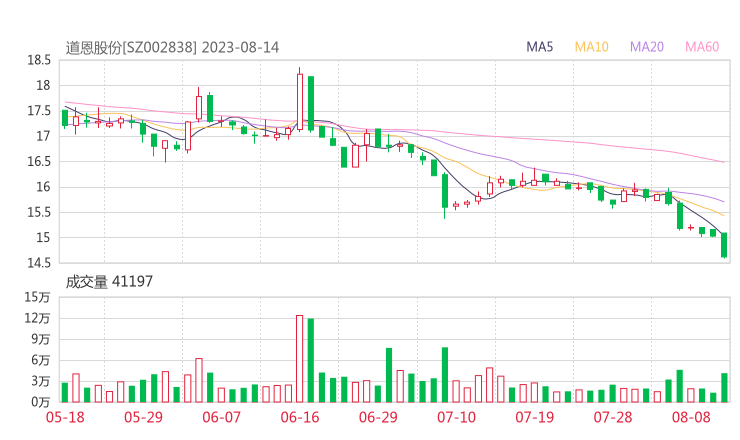Click the 08-08 date axis label
Viewport: 740px width, 440px height.
(691, 417)
